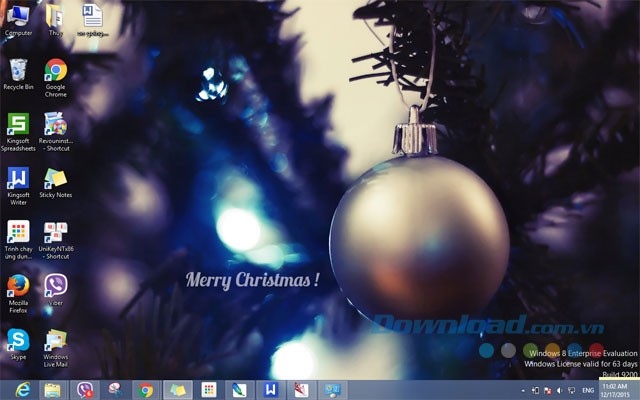Open Kingsoft Spreadsheets from the desktop
This screenshot has width=640, height=400.
tap(18, 131)
